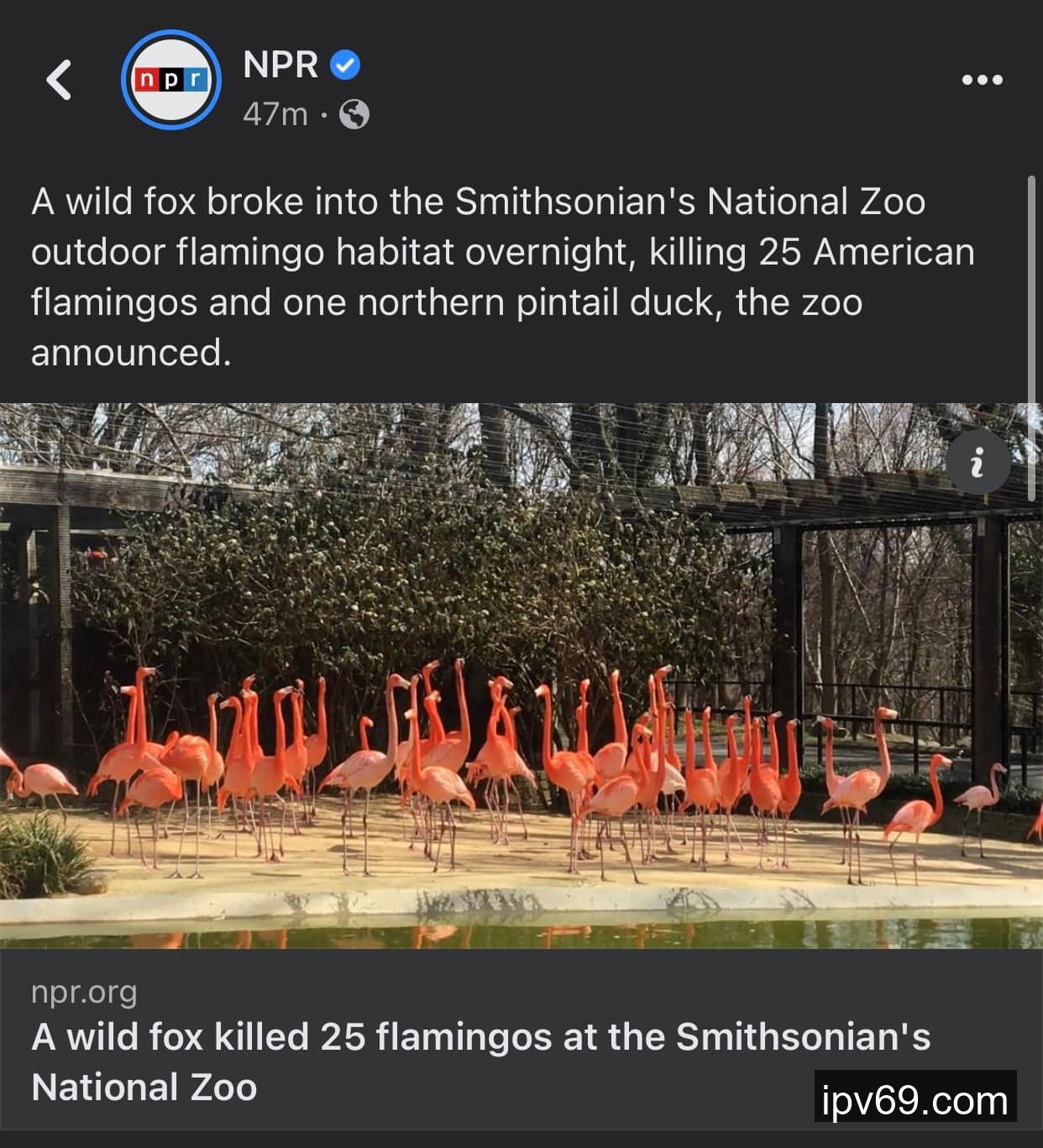Tap the blue verified checkmark badge

(345, 65)
